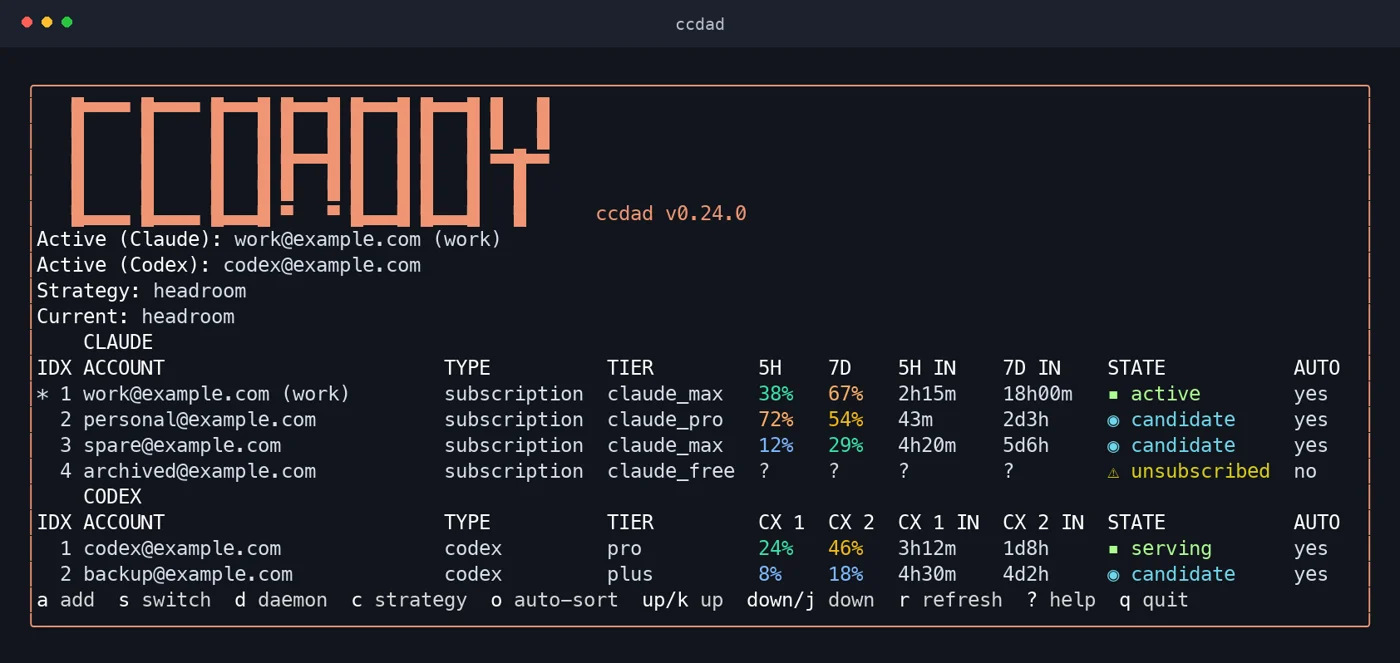Click the 29% usage value

(846, 446)
